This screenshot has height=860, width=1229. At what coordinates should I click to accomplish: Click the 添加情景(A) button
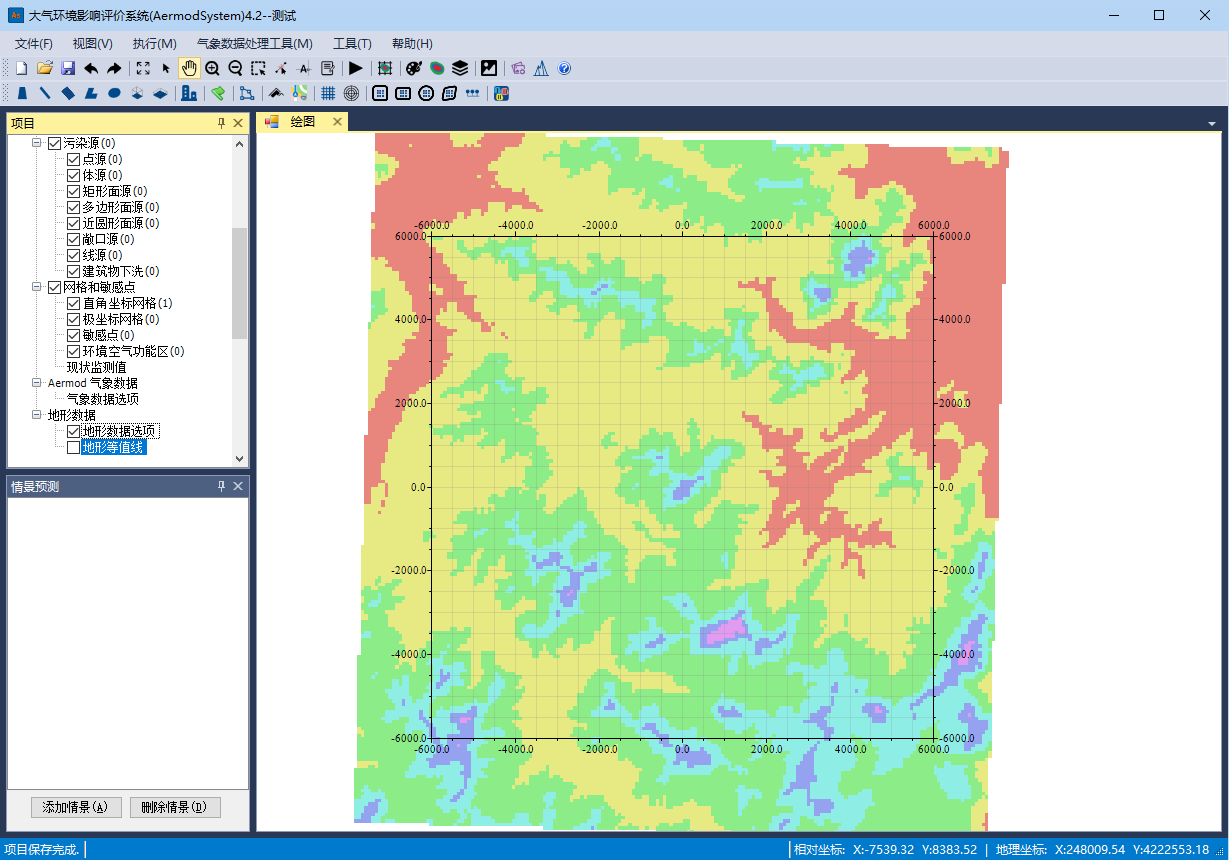(76, 807)
